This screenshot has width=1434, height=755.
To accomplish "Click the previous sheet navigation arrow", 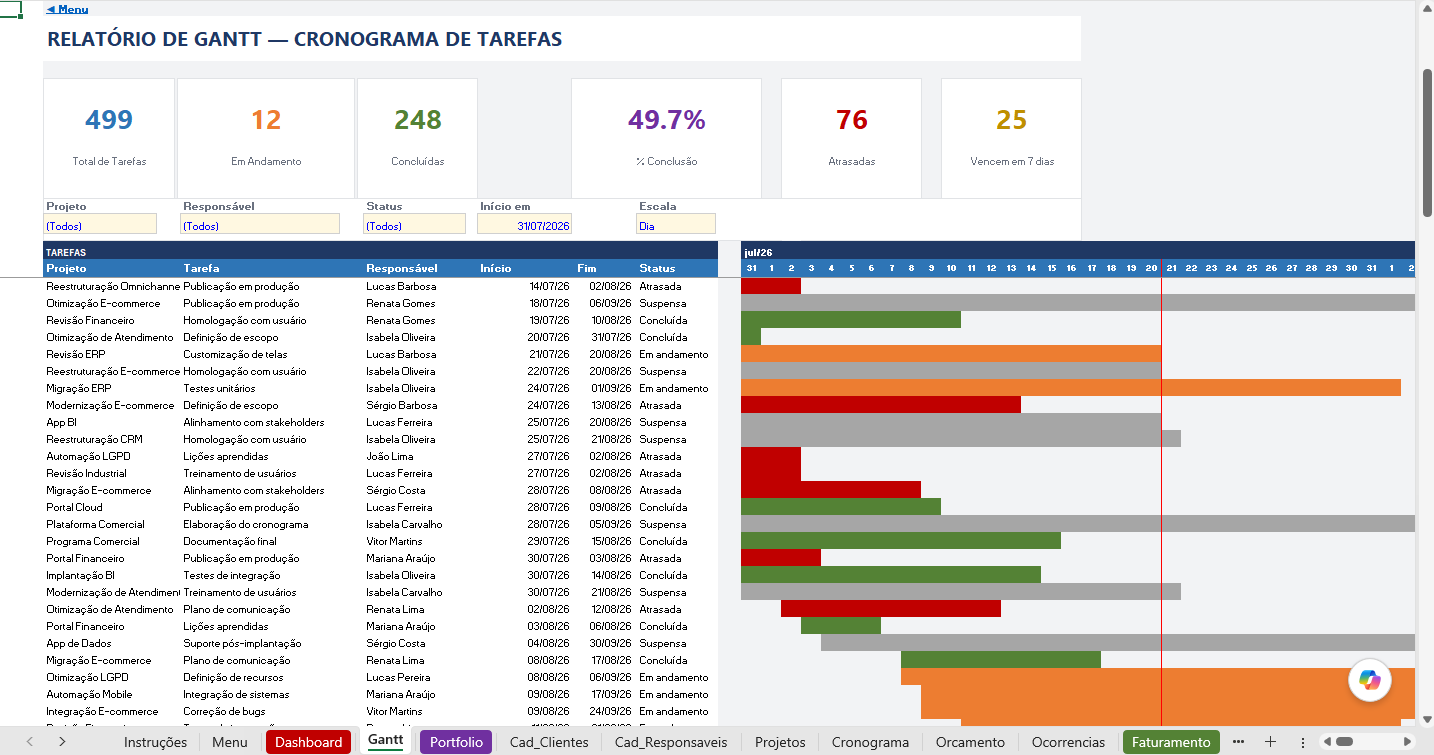I will coord(29,742).
